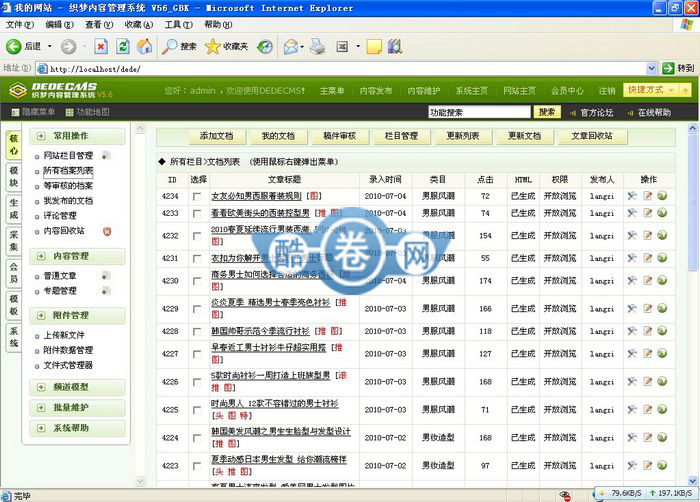The width and height of the screenshot is (700, 502).
Task: Expand the 频道模型 menu section
Action: (x=41, y=387)
